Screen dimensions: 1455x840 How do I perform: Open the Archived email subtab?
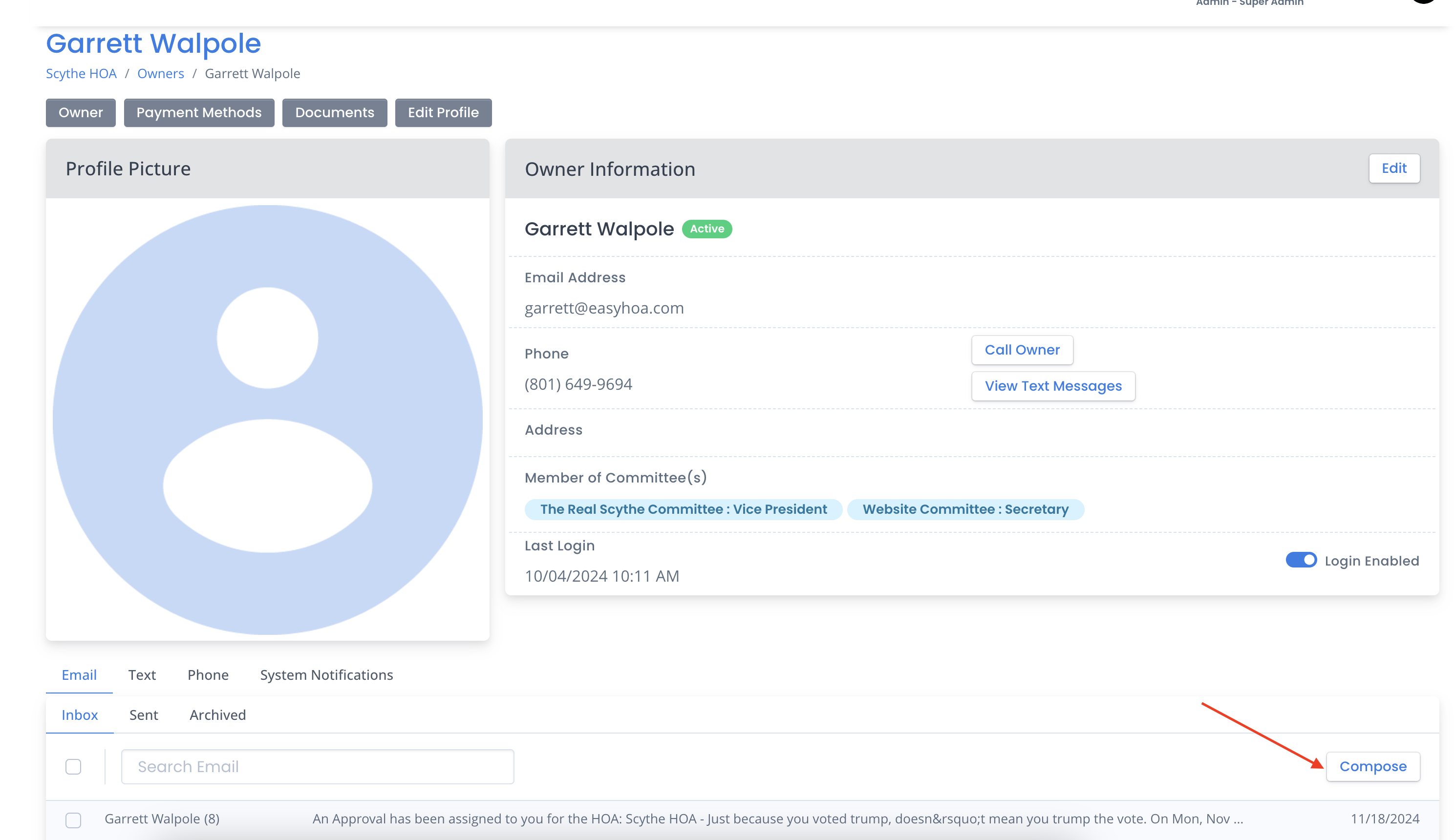[x=217, y=714]
